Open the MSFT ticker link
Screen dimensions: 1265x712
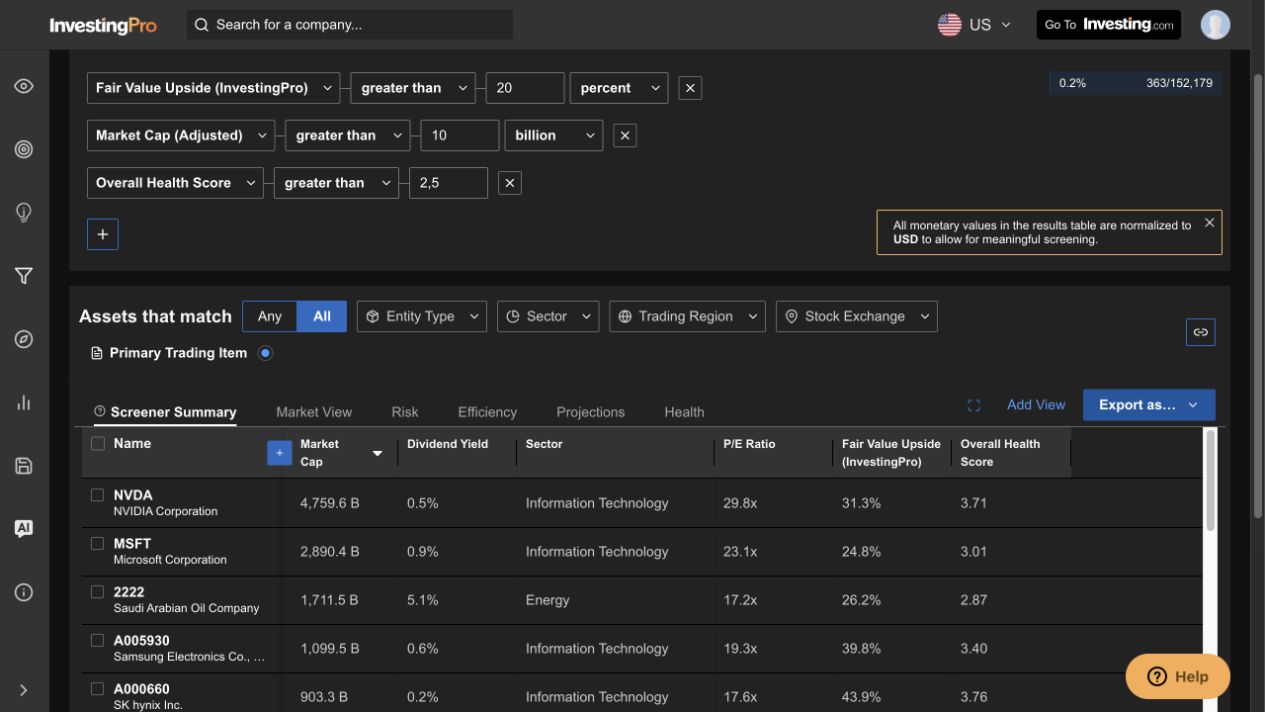[132, 544]
